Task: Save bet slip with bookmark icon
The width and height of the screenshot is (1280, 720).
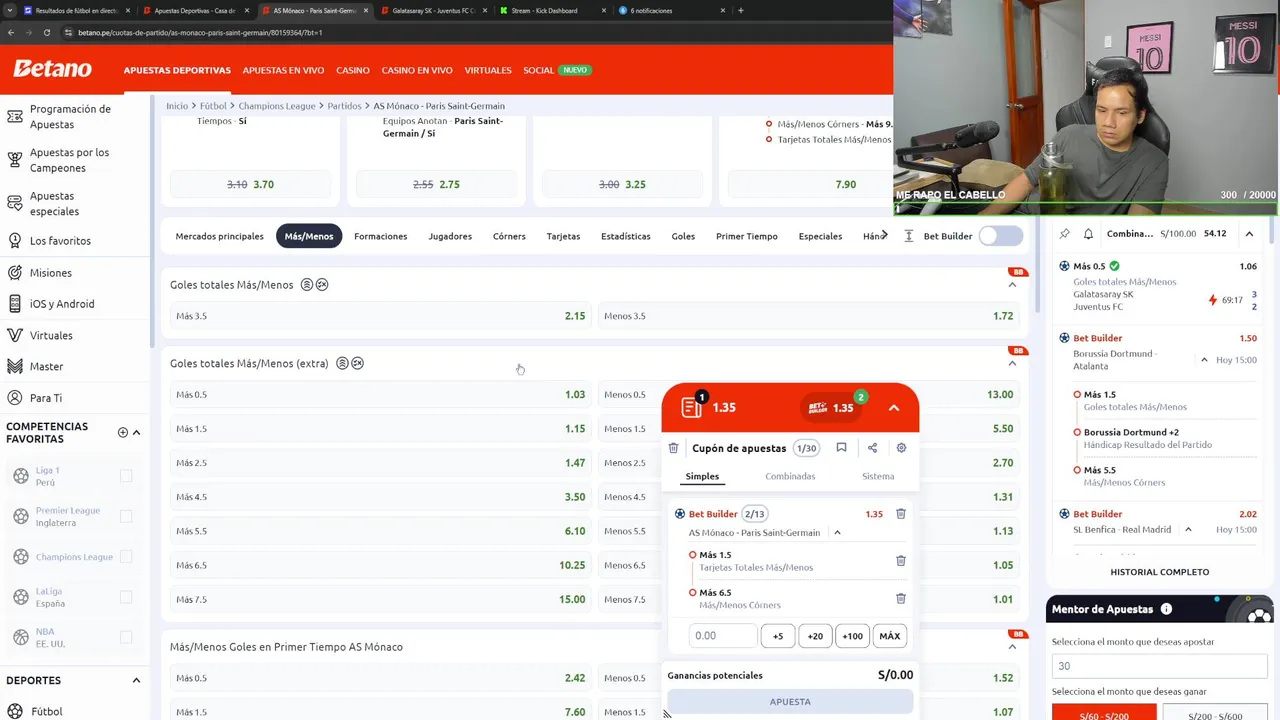Action: (841, 448)
